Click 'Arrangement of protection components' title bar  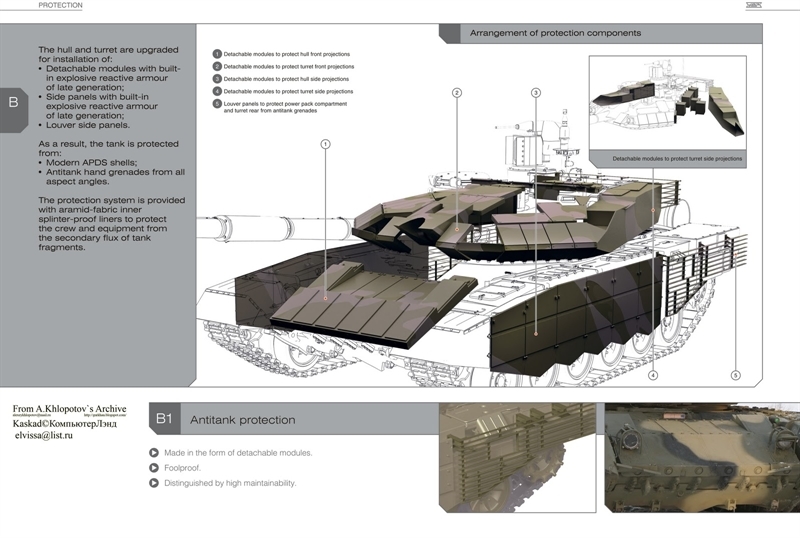pos(601,33)
